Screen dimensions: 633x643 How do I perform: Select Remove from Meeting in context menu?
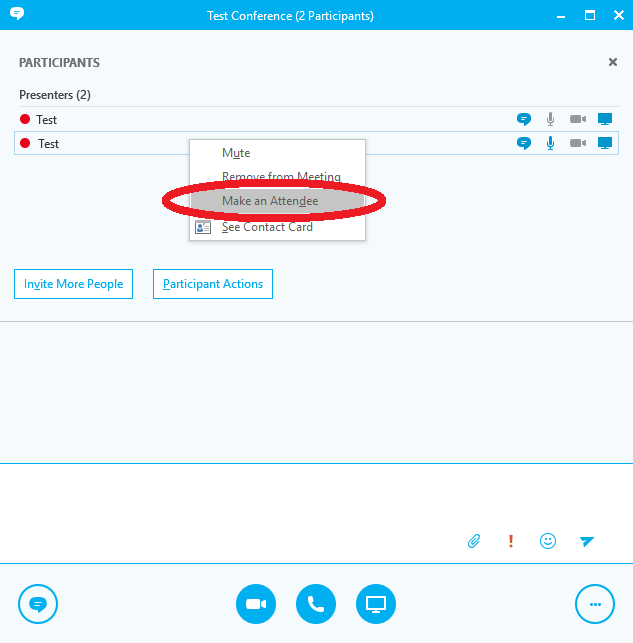click(x=281, y=177)
